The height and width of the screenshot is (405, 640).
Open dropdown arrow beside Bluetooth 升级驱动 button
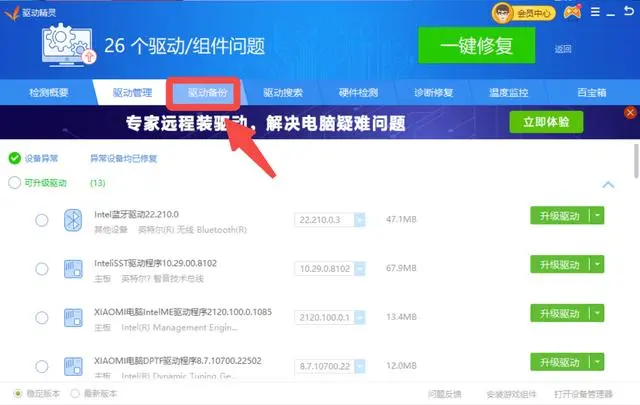[598, 216]
